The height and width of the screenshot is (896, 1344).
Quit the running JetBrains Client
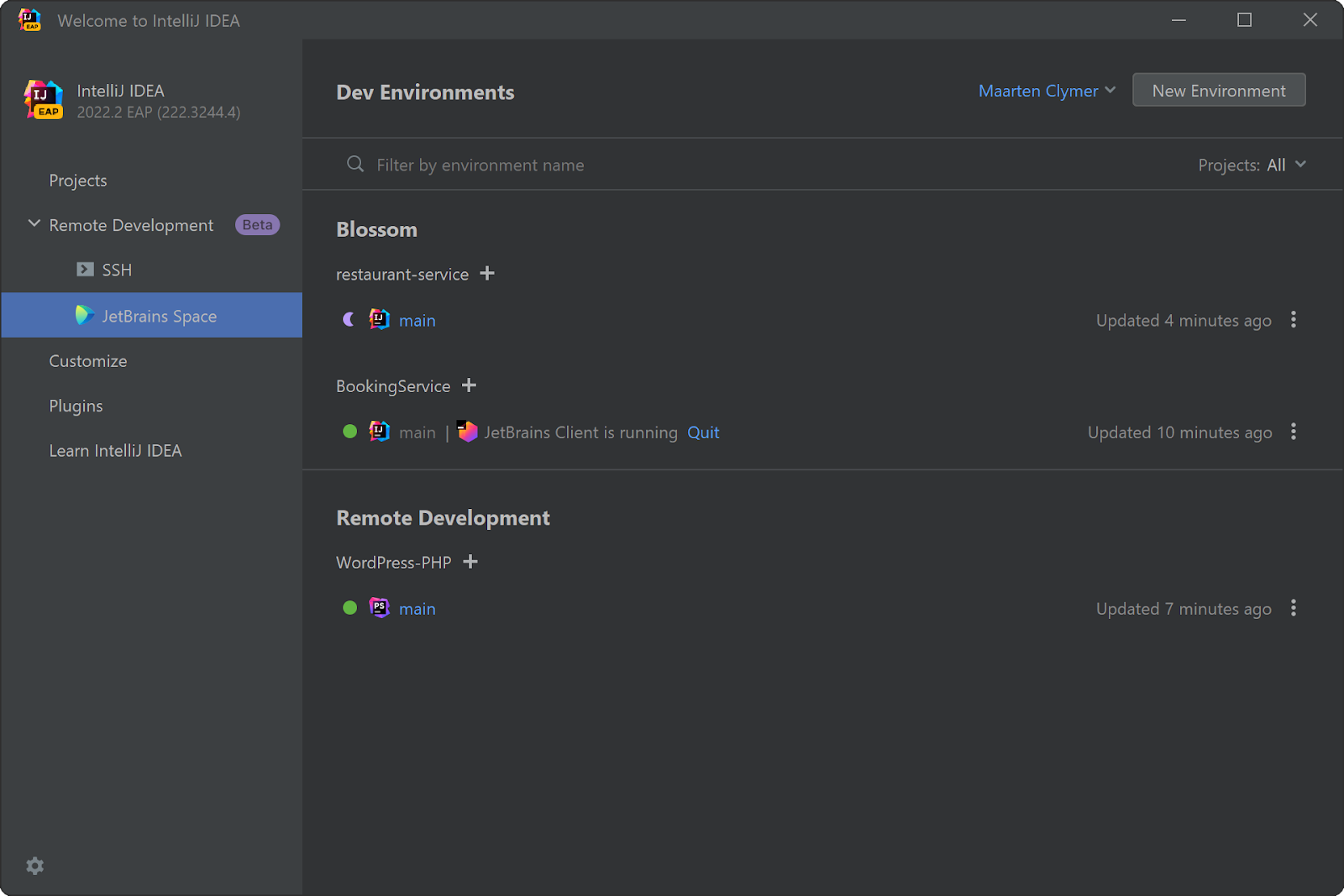pos(703,432)
